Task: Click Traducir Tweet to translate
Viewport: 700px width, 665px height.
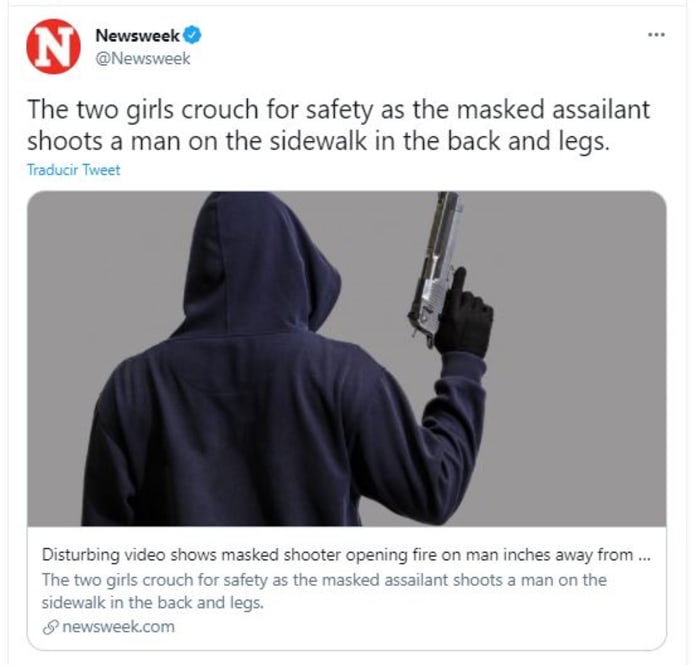Action: (73, 170)
